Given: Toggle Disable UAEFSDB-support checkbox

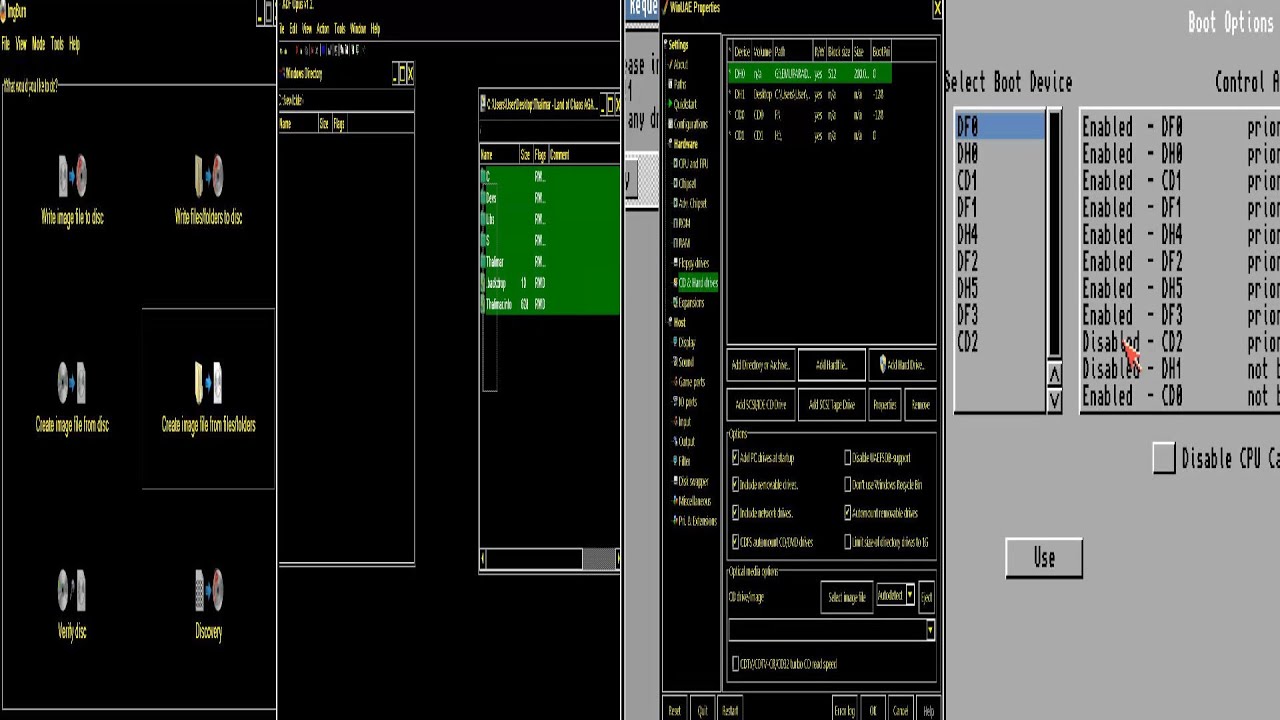Looking at the screenshot, I should point(848,458).
